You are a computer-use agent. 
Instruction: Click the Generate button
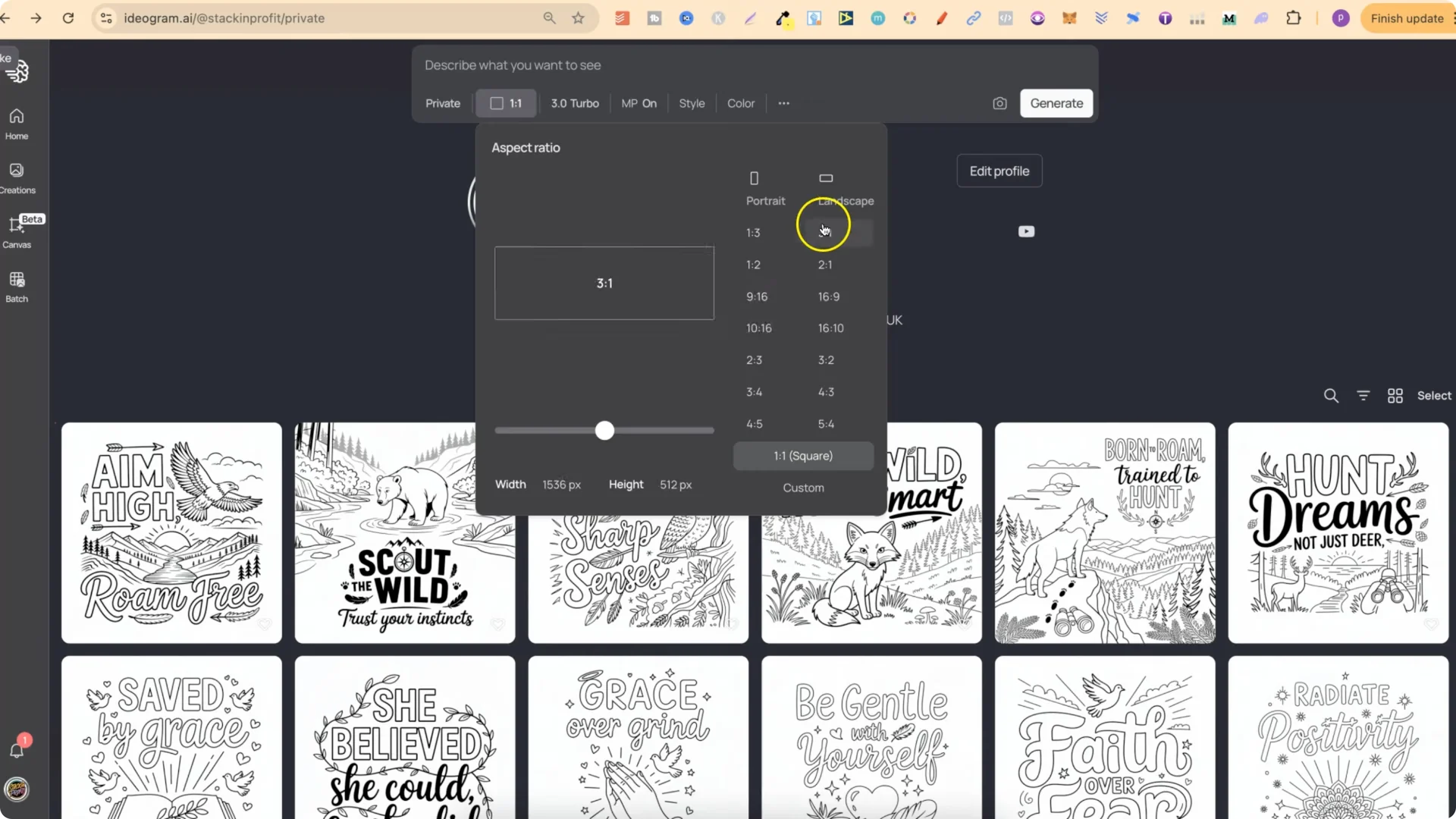coord(1056,103)
